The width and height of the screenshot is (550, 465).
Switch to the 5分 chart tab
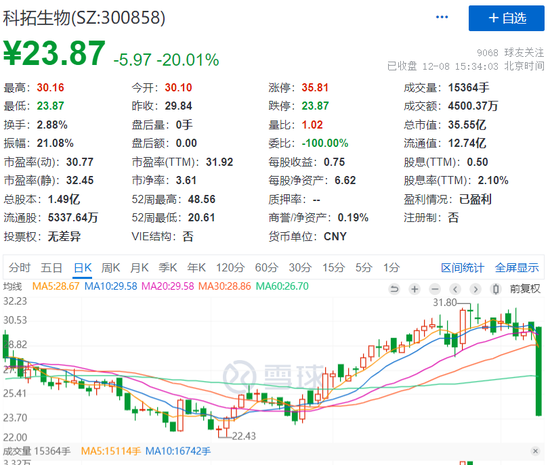[x=363, y=268]
